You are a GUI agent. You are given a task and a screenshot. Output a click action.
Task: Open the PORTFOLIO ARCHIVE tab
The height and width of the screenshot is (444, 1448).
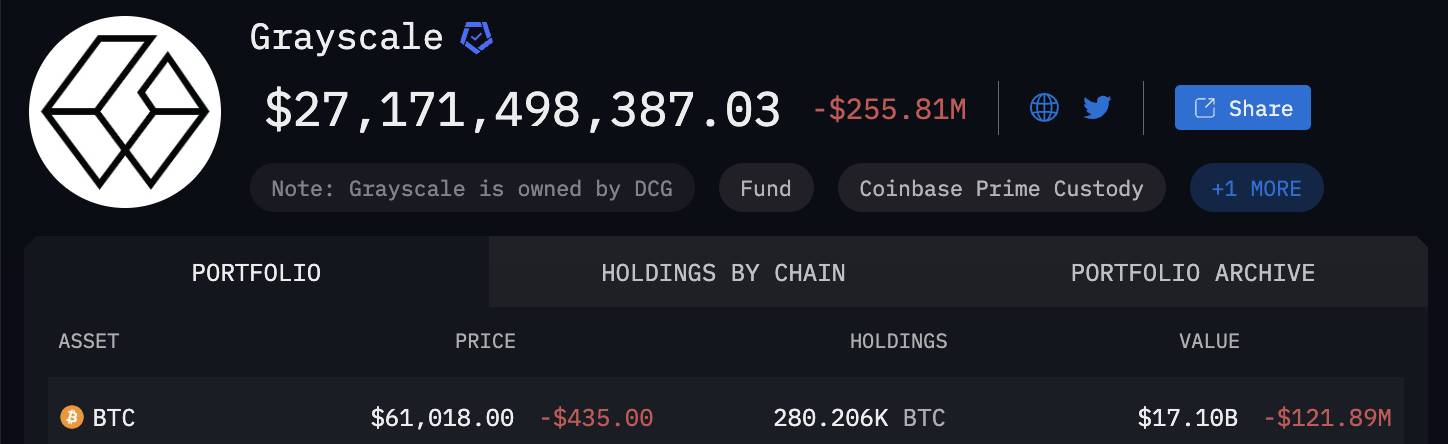coord(1193,272)
